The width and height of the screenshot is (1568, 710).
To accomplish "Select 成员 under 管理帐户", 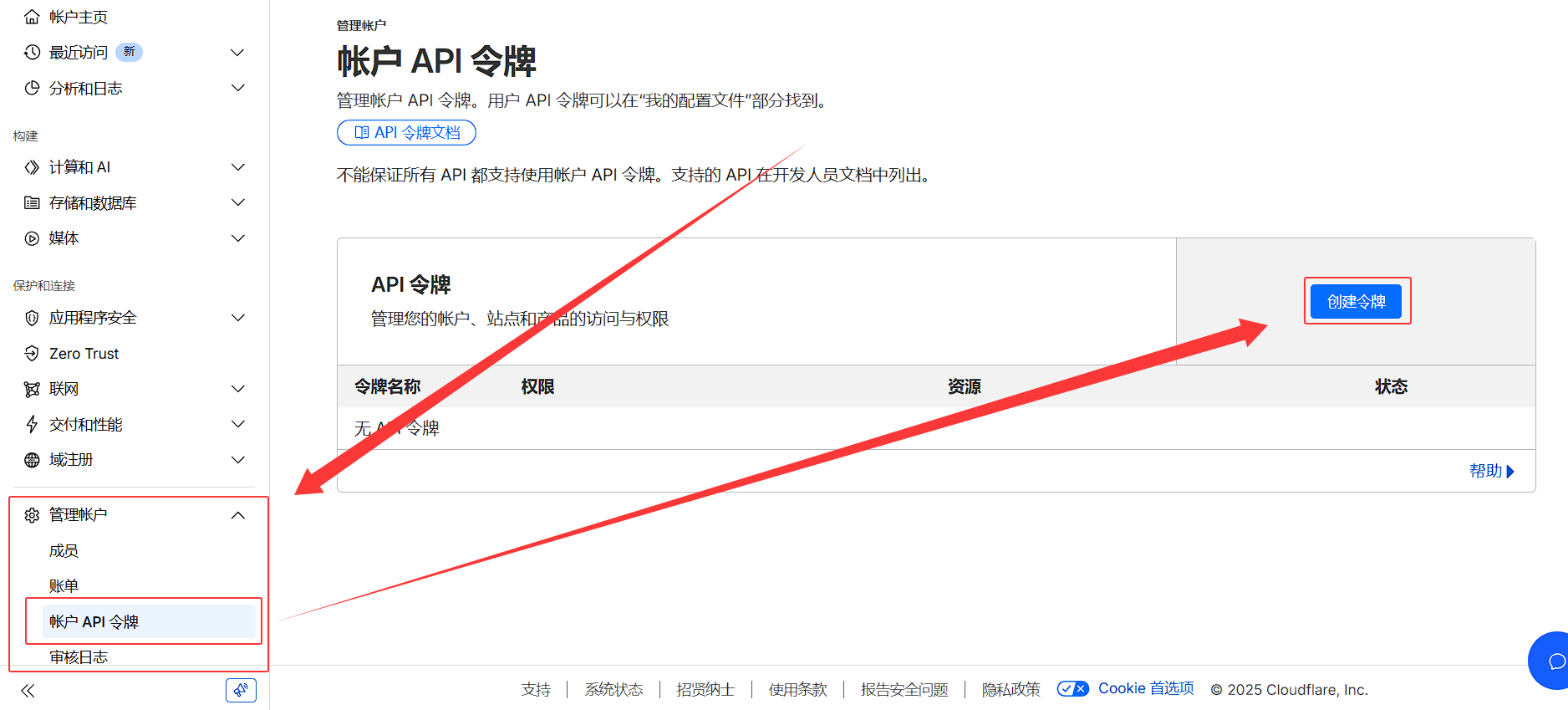I will pyautogui.click(x=64, y=550).
